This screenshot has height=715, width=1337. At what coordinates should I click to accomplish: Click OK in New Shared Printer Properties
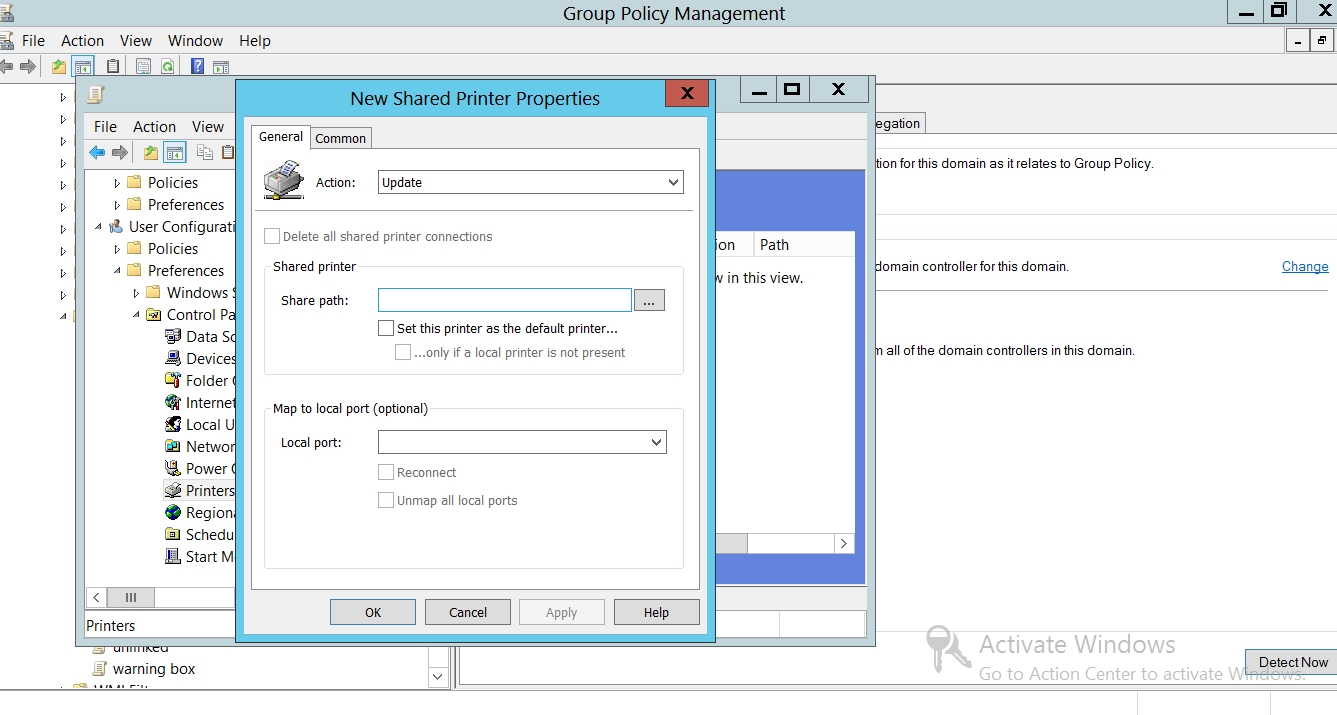(x=373, y=612)
